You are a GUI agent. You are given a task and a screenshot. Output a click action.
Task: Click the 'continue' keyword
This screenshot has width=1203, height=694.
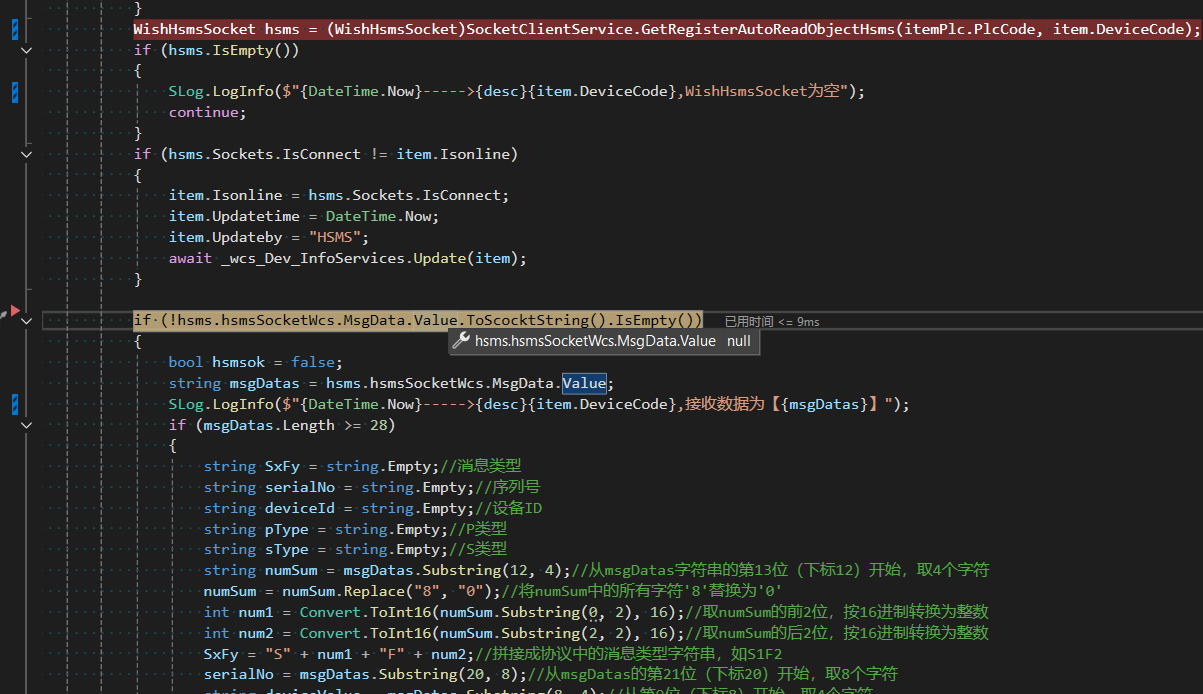tap(204, 112)
